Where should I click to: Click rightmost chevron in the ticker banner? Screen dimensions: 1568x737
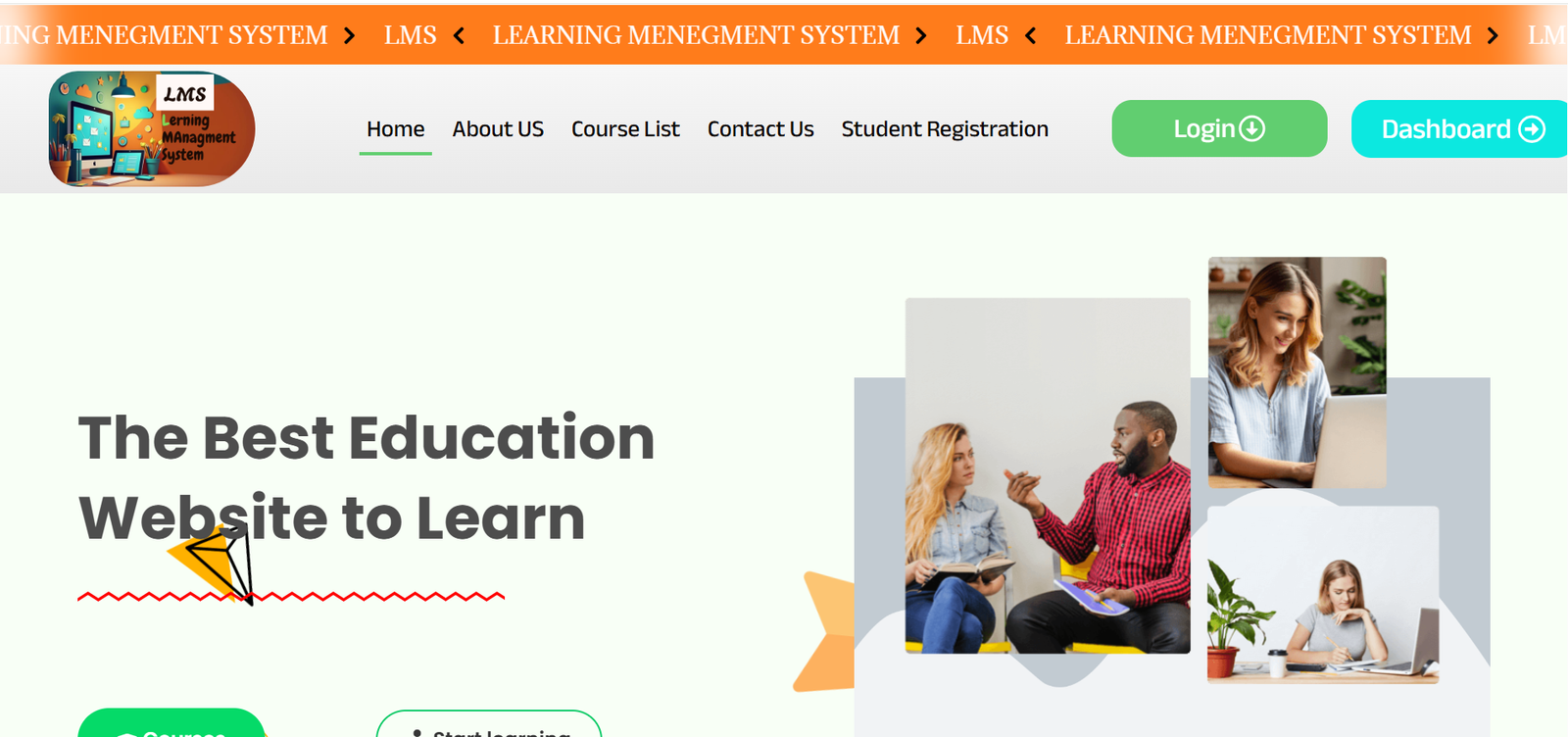point(1493,36)
